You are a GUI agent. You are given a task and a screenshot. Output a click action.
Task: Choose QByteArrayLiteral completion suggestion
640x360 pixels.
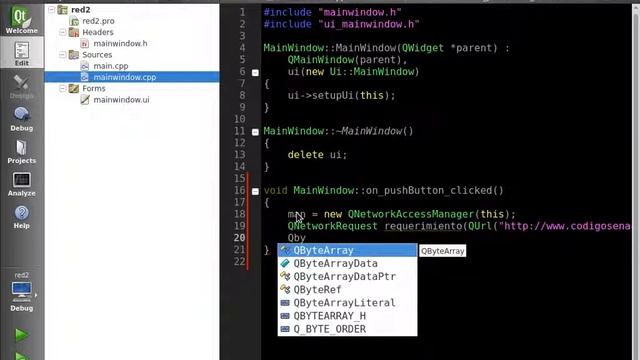[347, 302]
